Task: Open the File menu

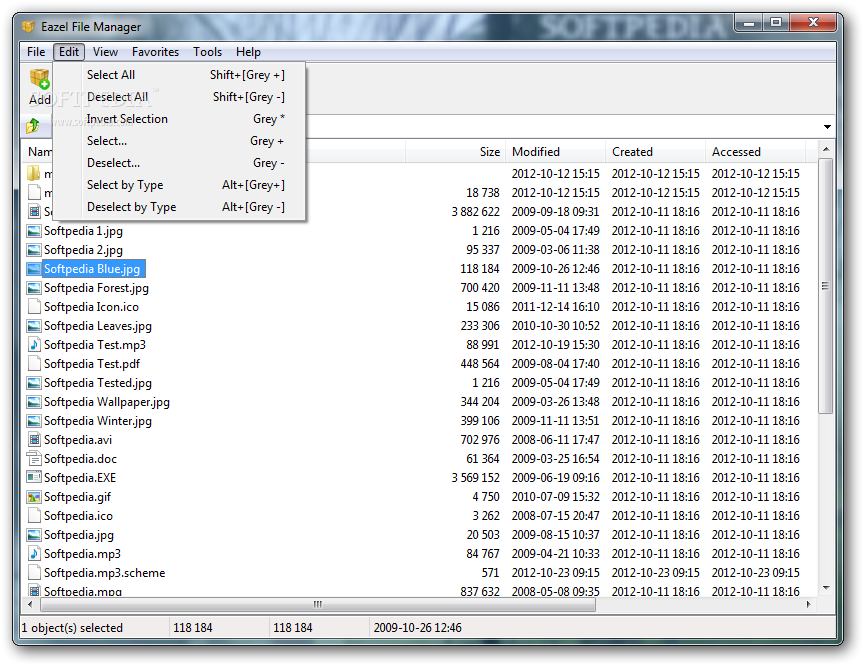Action: [36, 52]
